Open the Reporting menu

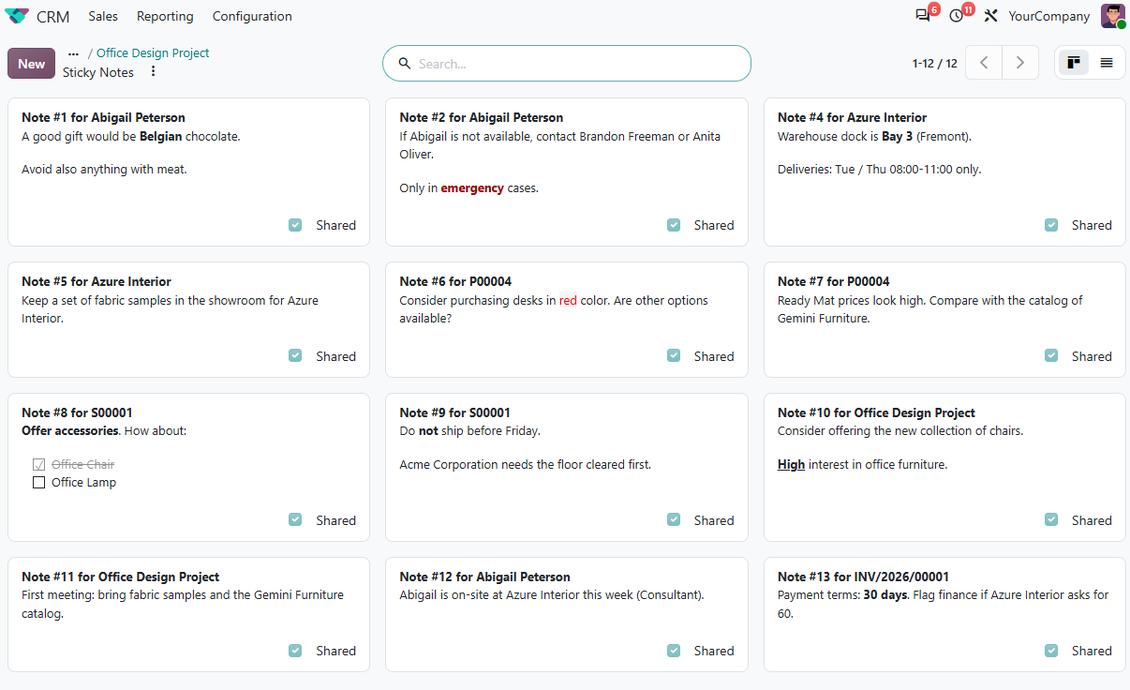tap(165, 16)
